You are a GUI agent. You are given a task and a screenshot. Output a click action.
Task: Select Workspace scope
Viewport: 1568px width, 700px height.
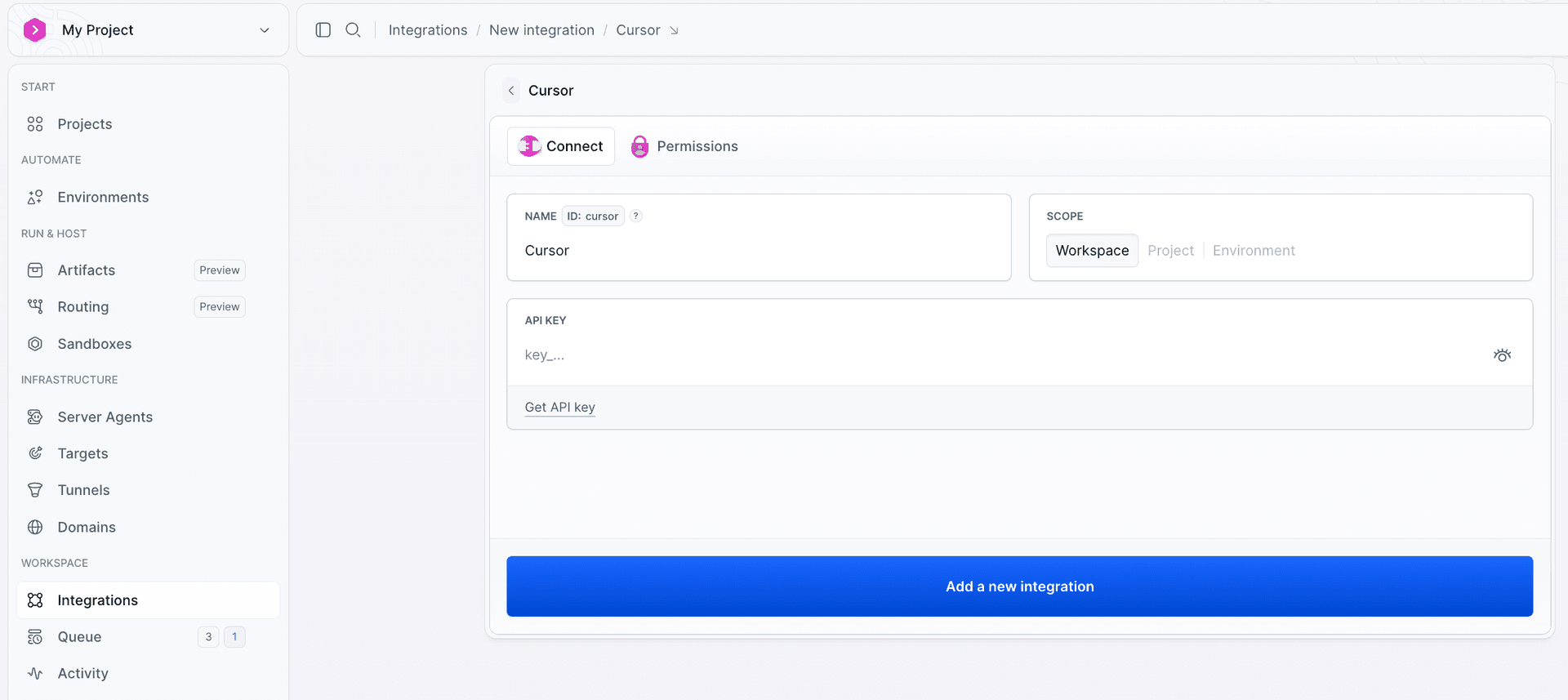(x=1092, y=251)
